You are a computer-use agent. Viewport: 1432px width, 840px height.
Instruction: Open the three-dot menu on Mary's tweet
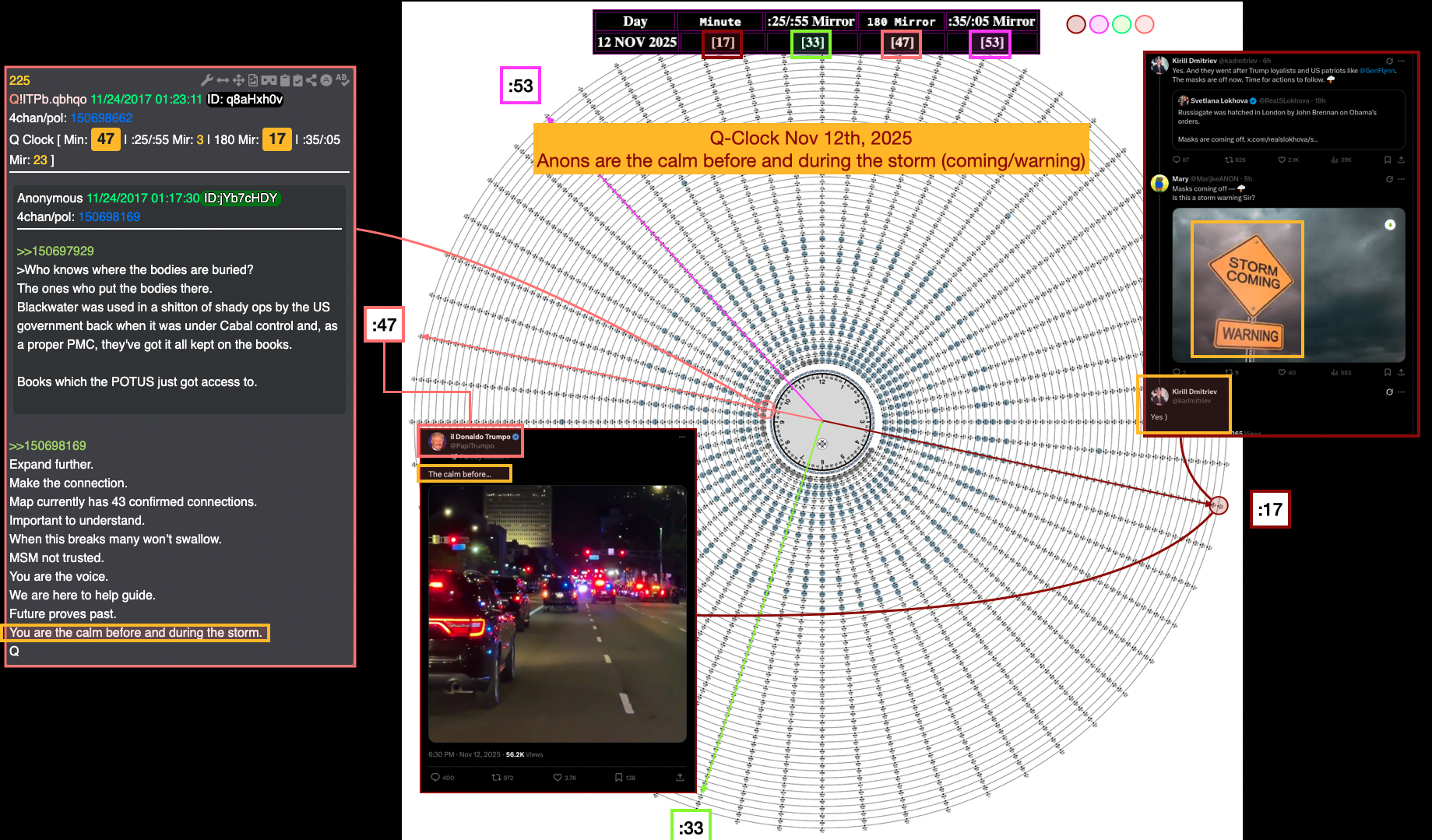click(1401, 179)
